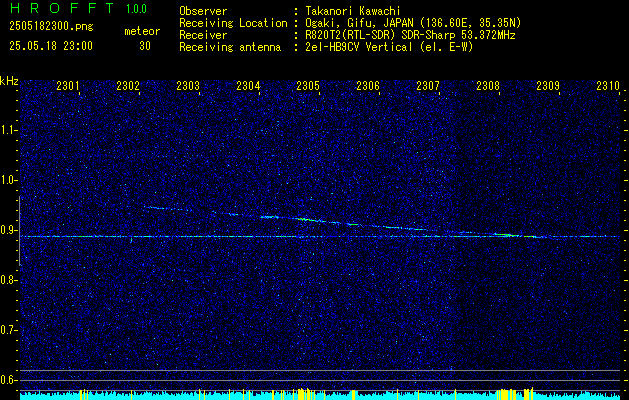Click the horizontal carrier line near 0.89 kHz
This screenshot has width=629, height=400.
click(319, 236)
